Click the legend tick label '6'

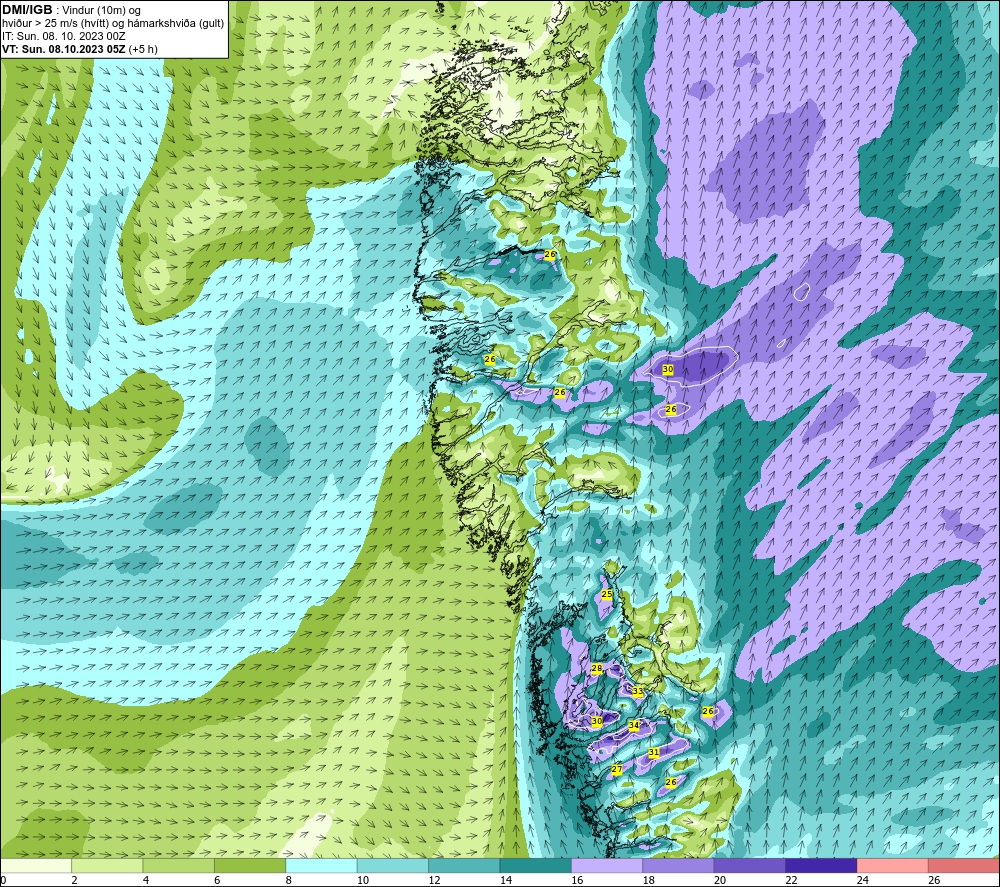217,881
